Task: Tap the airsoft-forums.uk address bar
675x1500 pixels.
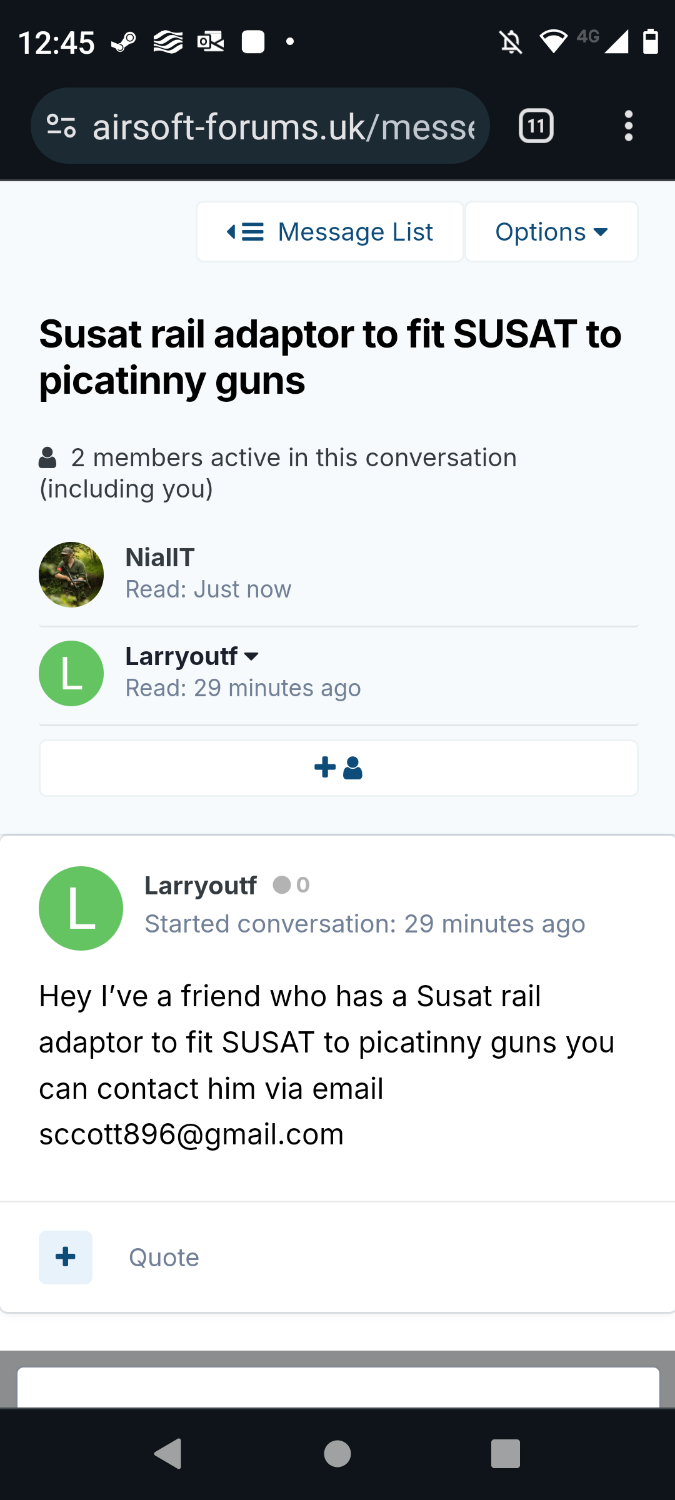Action: [282, 127]
